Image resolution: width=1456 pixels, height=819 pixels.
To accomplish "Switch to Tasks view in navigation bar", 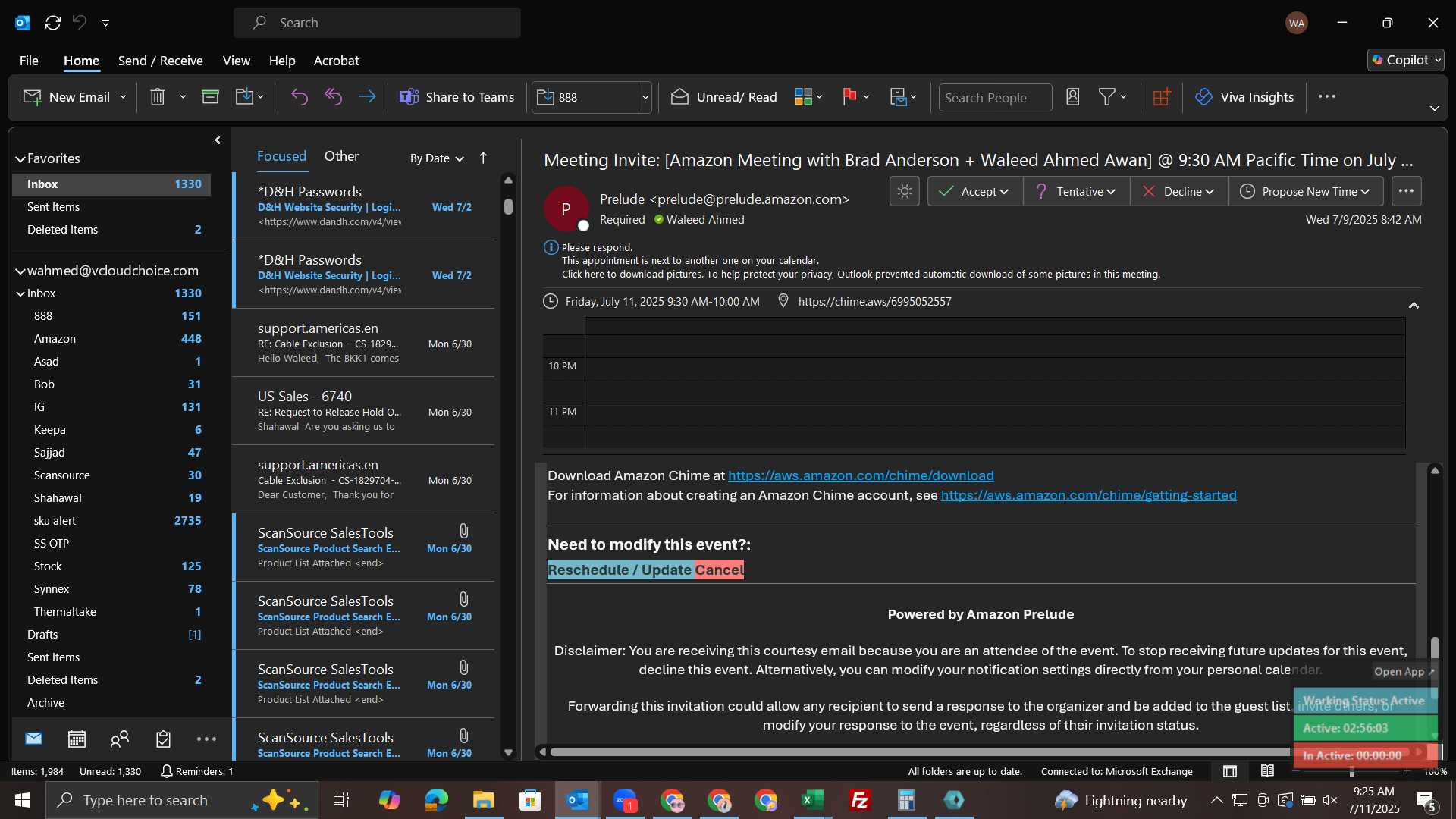I will (x=163, y=739).
